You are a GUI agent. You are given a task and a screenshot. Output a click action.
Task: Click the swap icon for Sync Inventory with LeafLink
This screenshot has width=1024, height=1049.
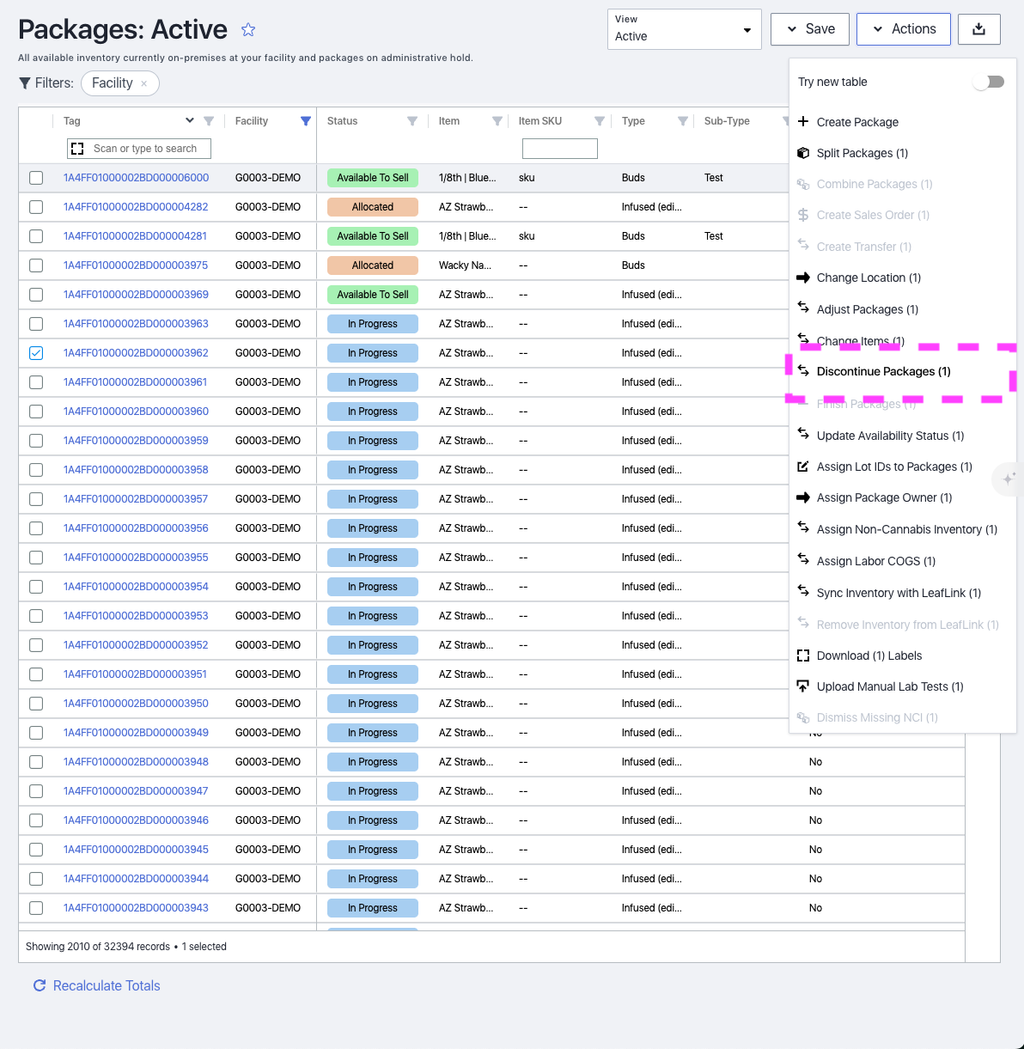[803, 590]
